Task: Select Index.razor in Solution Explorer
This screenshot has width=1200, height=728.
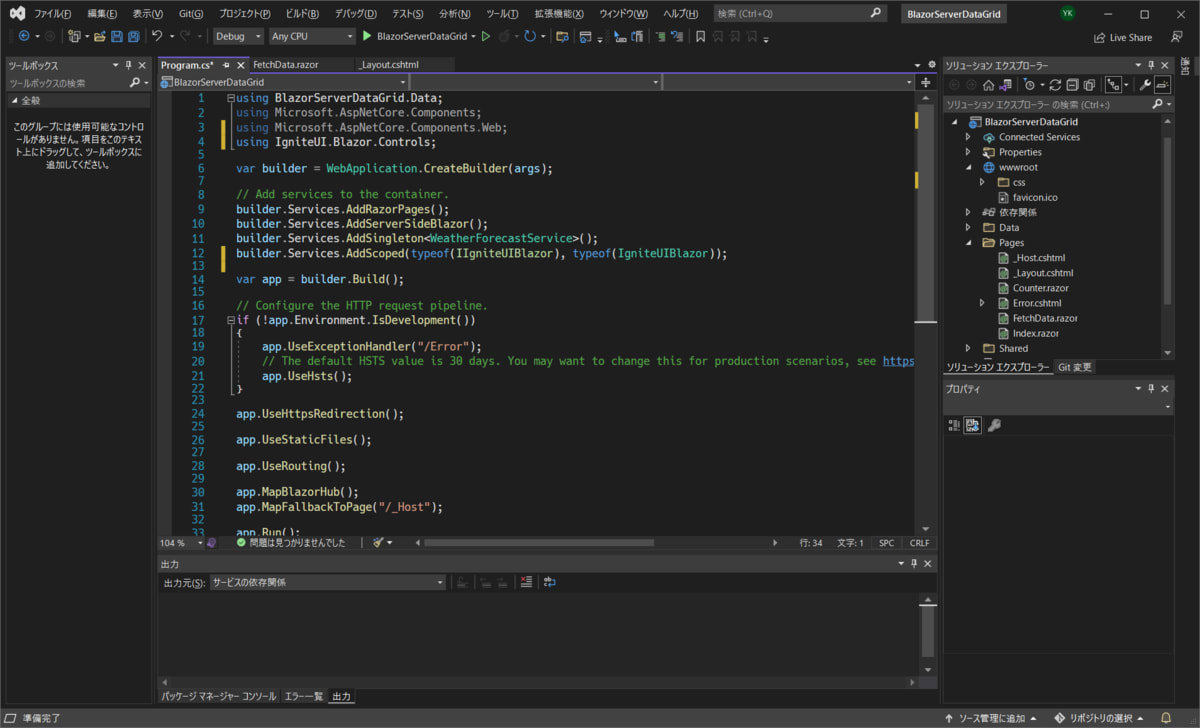Action: tap(1035, 333)
